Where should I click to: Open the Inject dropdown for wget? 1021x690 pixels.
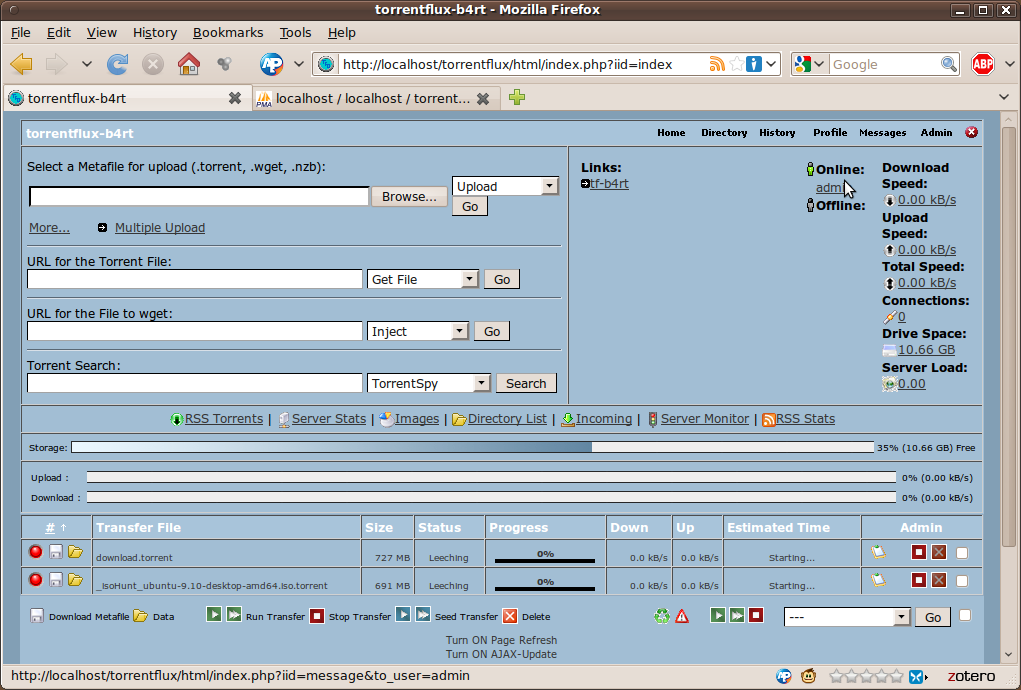tap(418, 331)
